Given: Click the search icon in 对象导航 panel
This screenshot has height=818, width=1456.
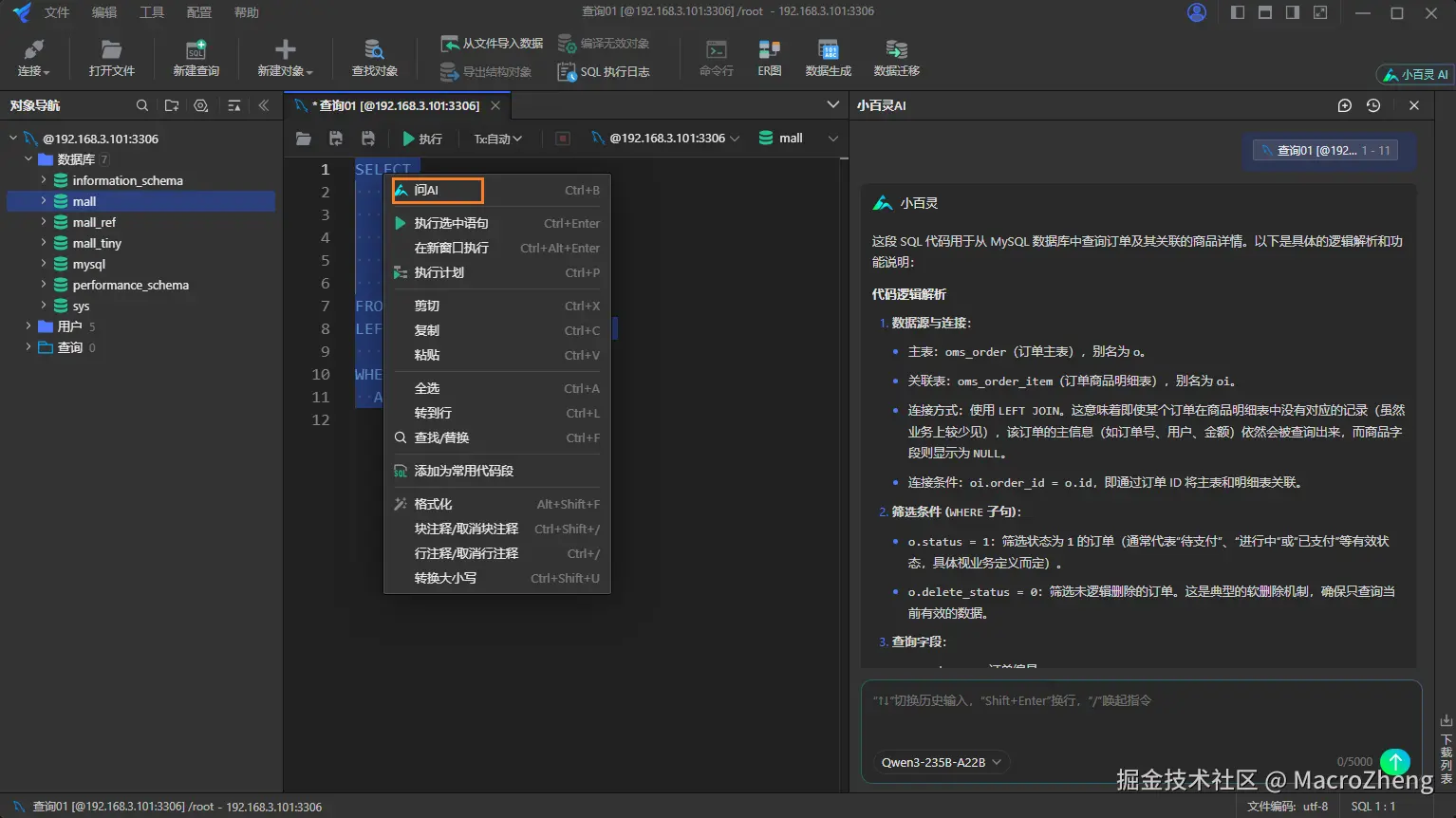Looking at the screenshot, I should pos(142,105).
